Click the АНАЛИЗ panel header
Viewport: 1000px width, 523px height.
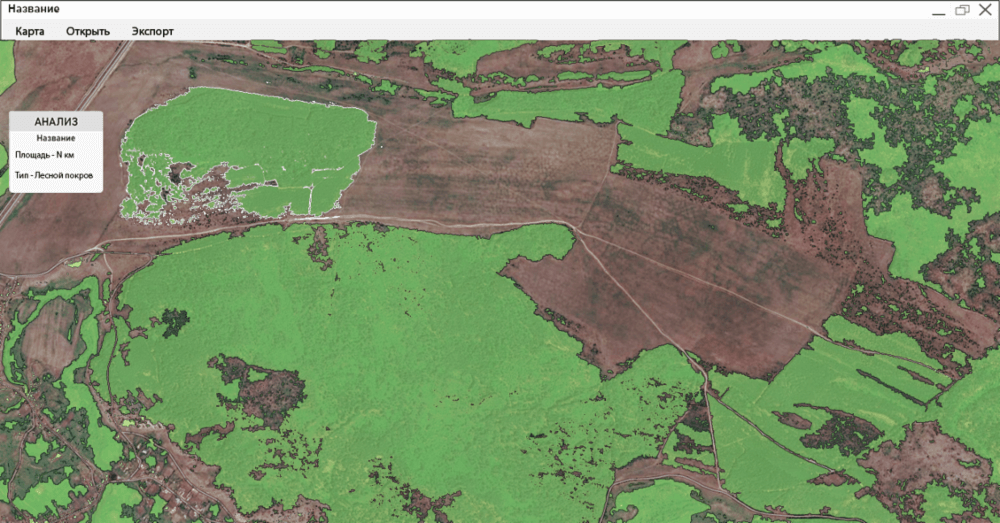[56, 121]
